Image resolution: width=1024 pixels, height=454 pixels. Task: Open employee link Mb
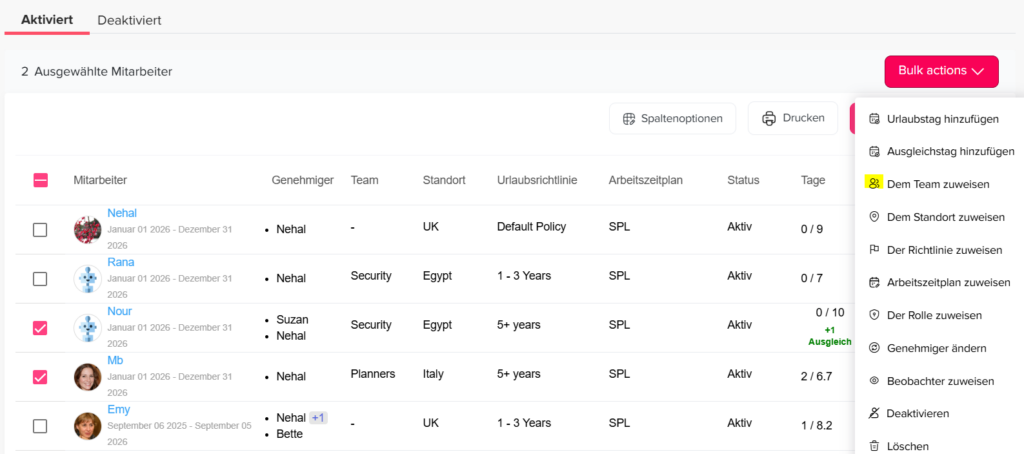(116, 361)
